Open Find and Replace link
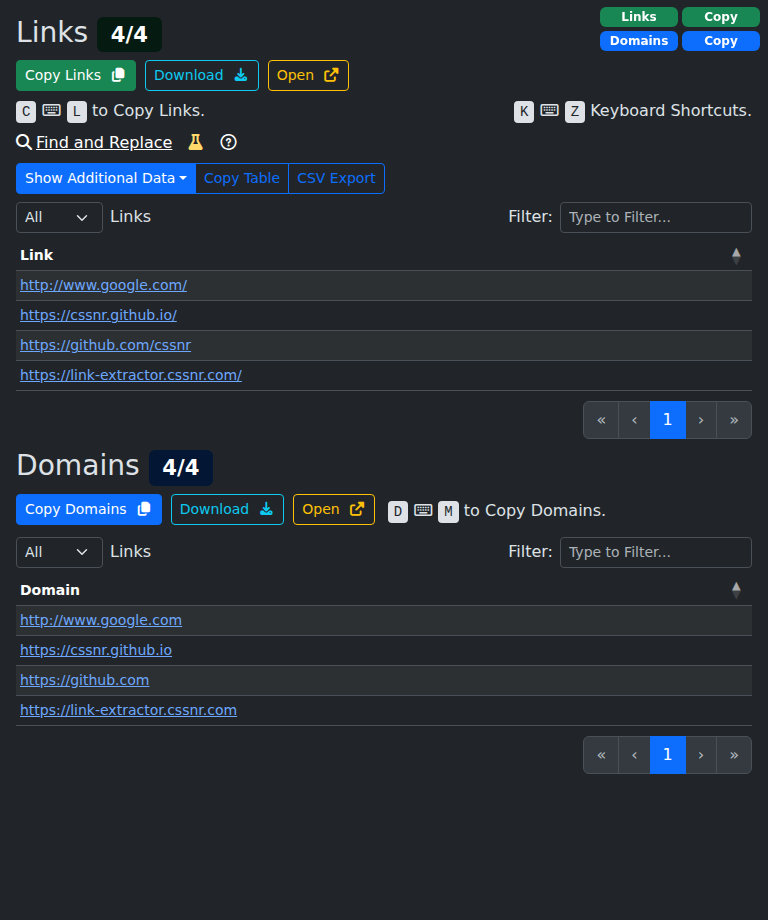The image size is (768, 920). point(104,142)
